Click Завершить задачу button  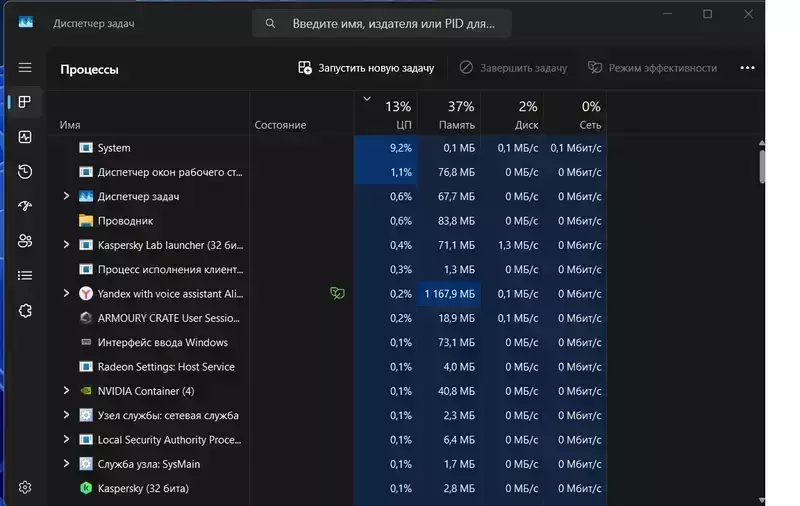click(513, 68)
